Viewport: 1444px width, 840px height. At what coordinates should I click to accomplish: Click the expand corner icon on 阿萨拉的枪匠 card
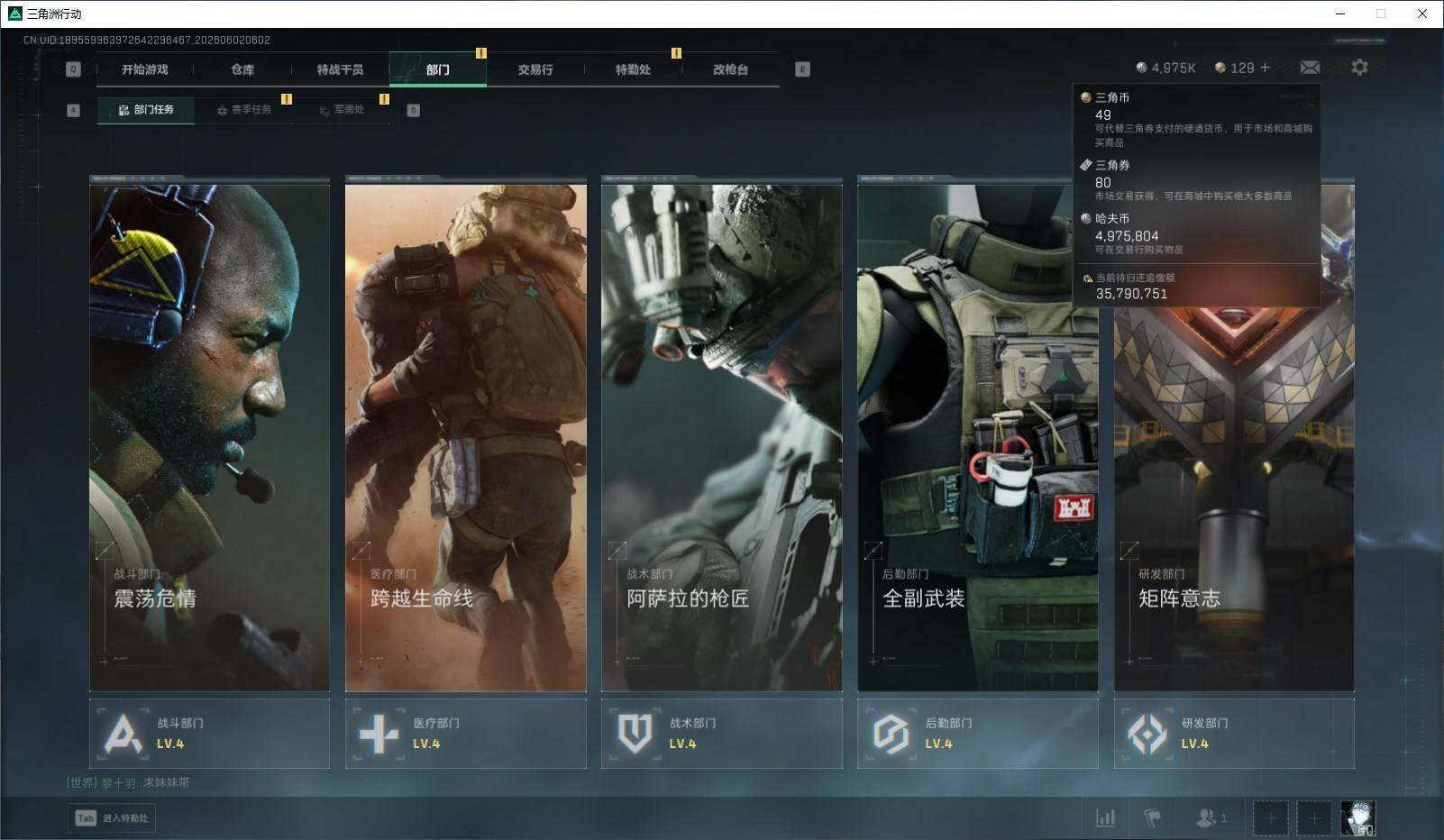point(617,550)
